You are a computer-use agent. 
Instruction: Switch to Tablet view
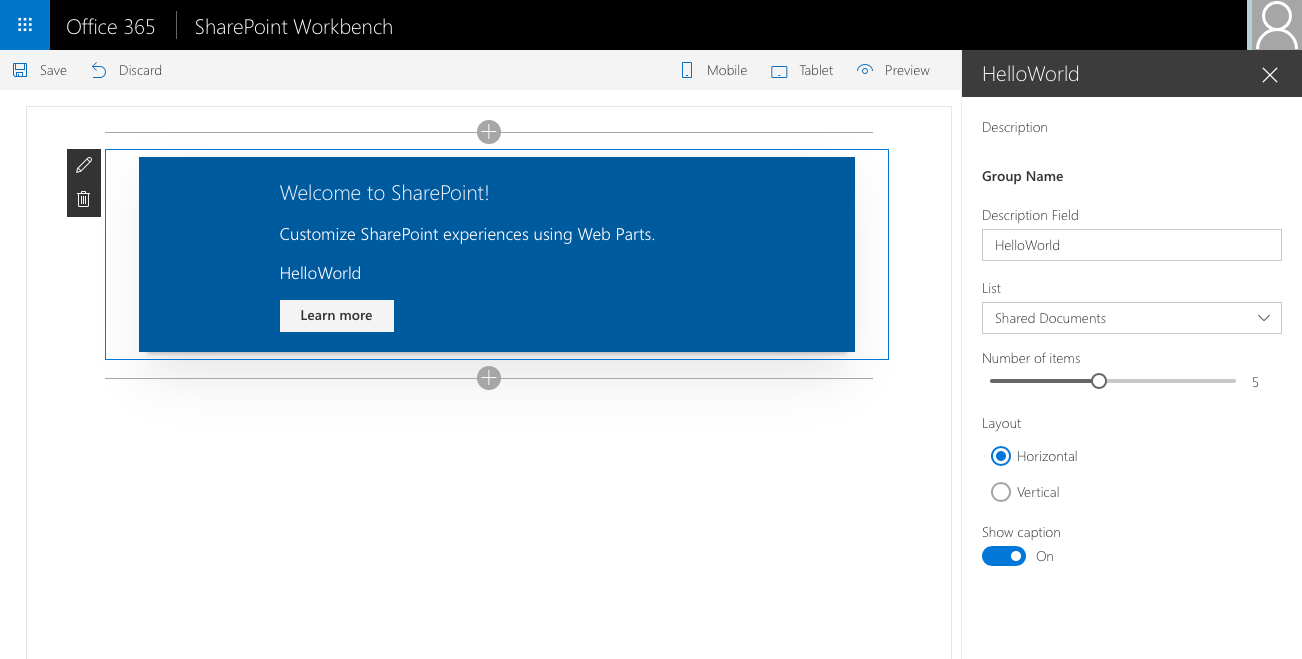click(802, 70)
